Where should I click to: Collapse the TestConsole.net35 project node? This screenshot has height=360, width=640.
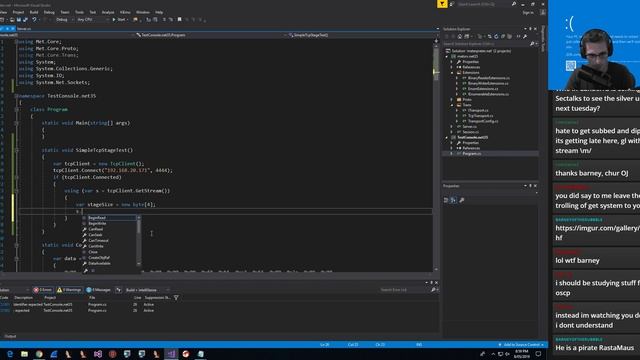pyautogui.click(x=447, y=138)
